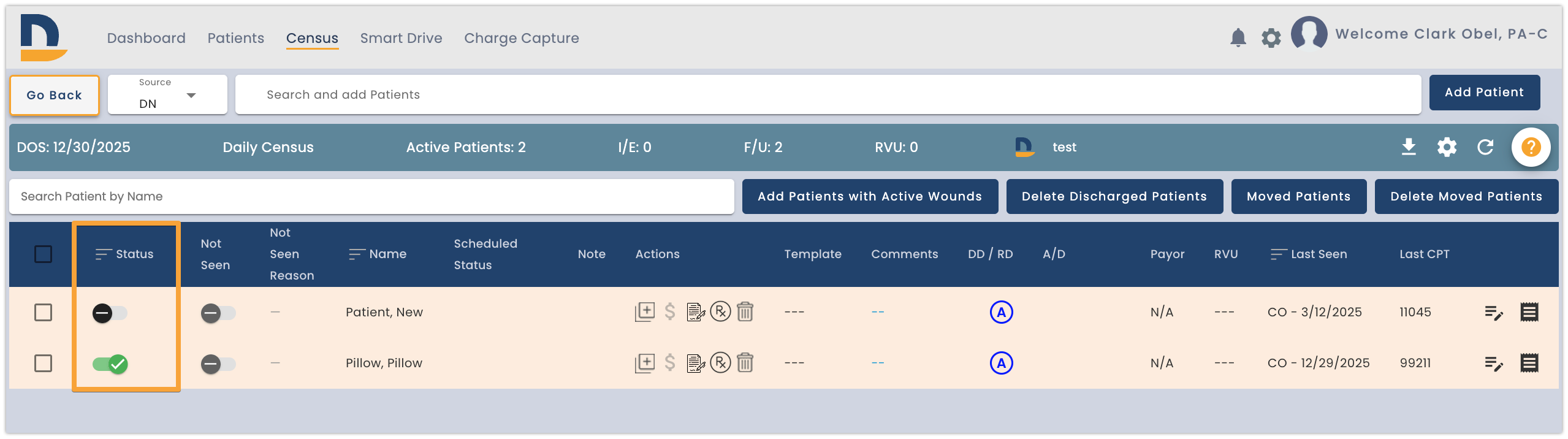This screenshot has height=439, width=1568.
Task: Click comments link for Pillow, Pillow
Action: pyautogui.click(x=878, y=363)
